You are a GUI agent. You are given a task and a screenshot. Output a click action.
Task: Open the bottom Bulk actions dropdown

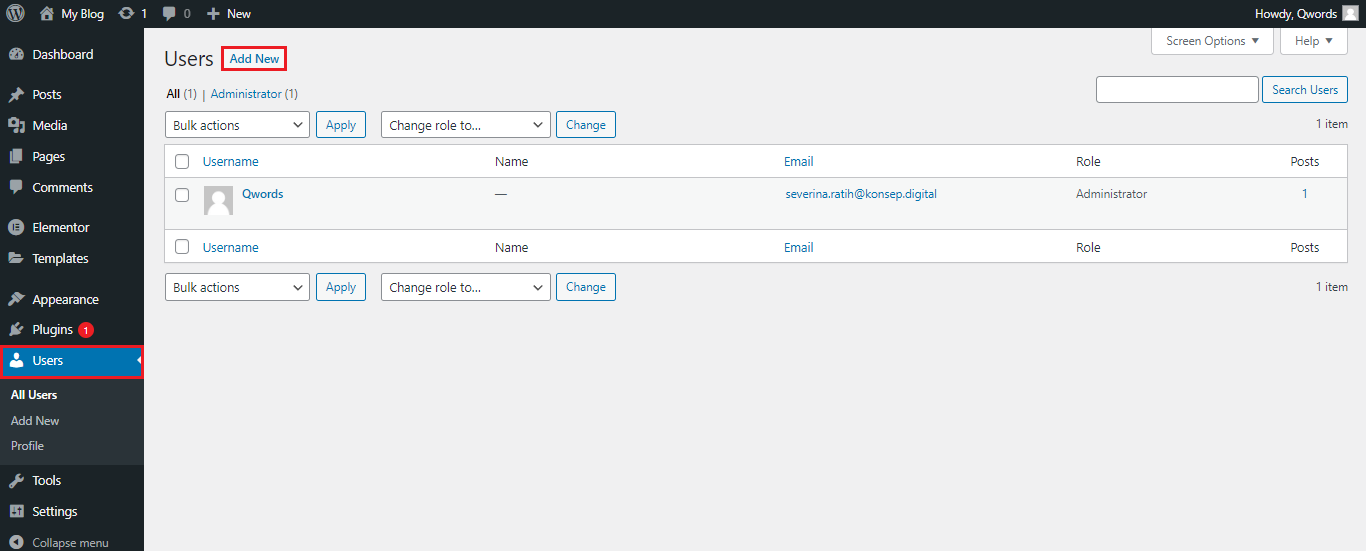tap(237, 287)
